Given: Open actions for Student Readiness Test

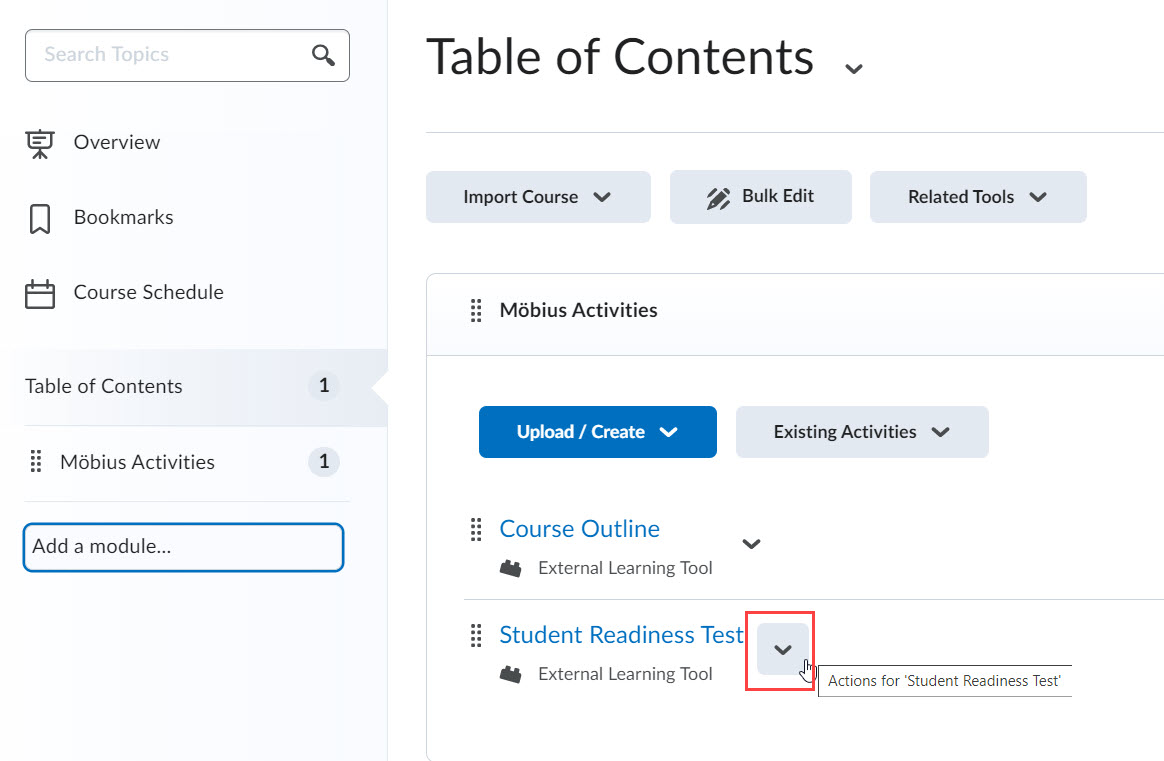Looking at the screenshot, I should (x=781, y=650).
